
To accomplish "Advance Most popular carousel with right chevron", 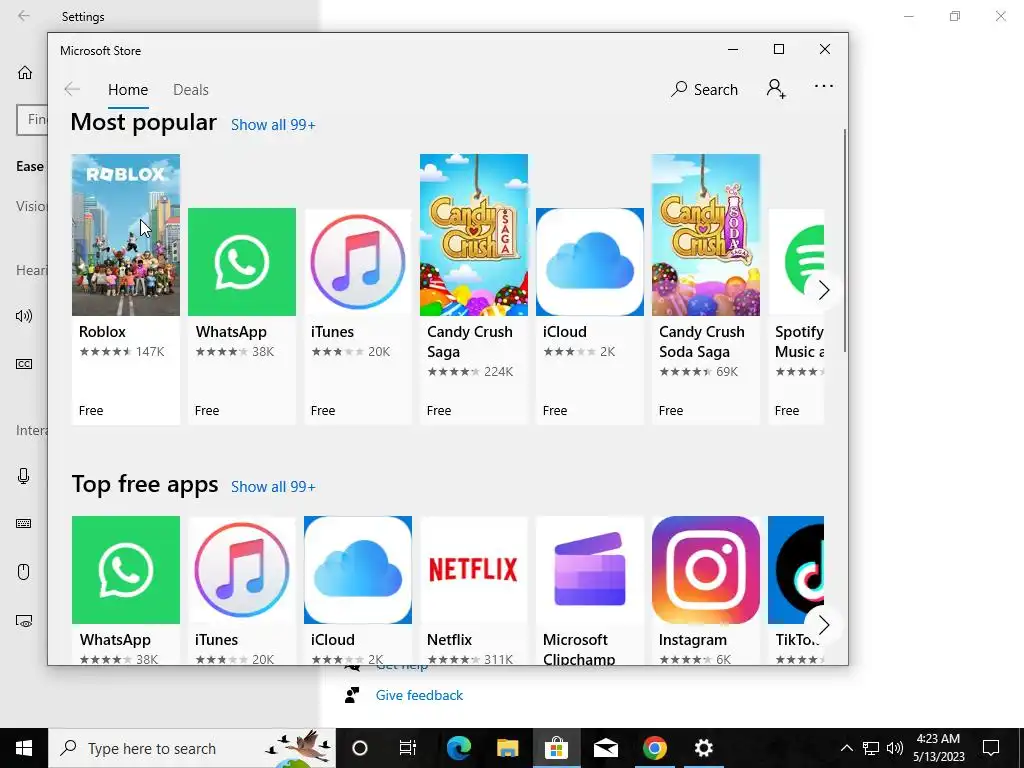I will 823,290.
